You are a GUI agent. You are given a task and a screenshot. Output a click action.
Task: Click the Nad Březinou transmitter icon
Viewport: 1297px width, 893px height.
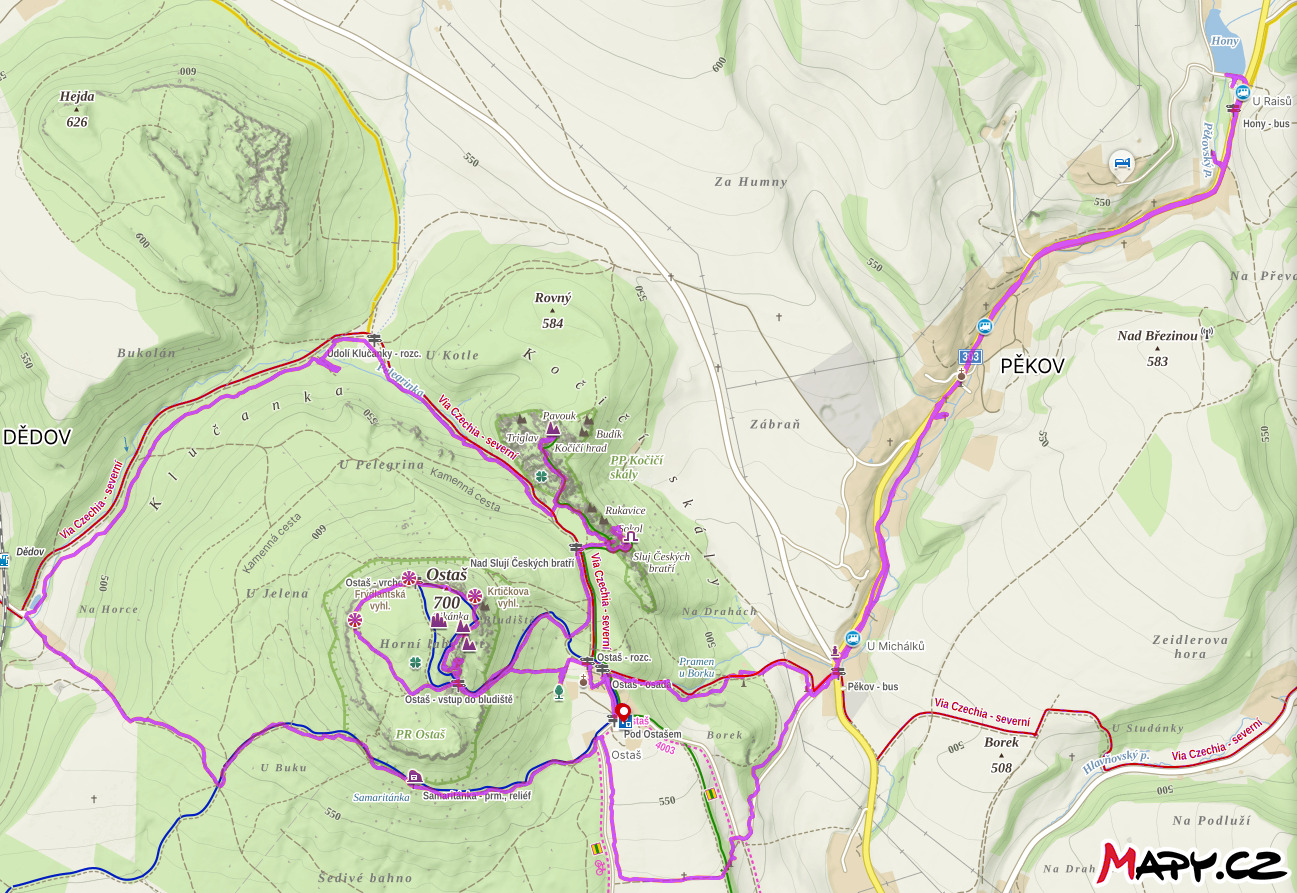click(x=1207, y=334)
